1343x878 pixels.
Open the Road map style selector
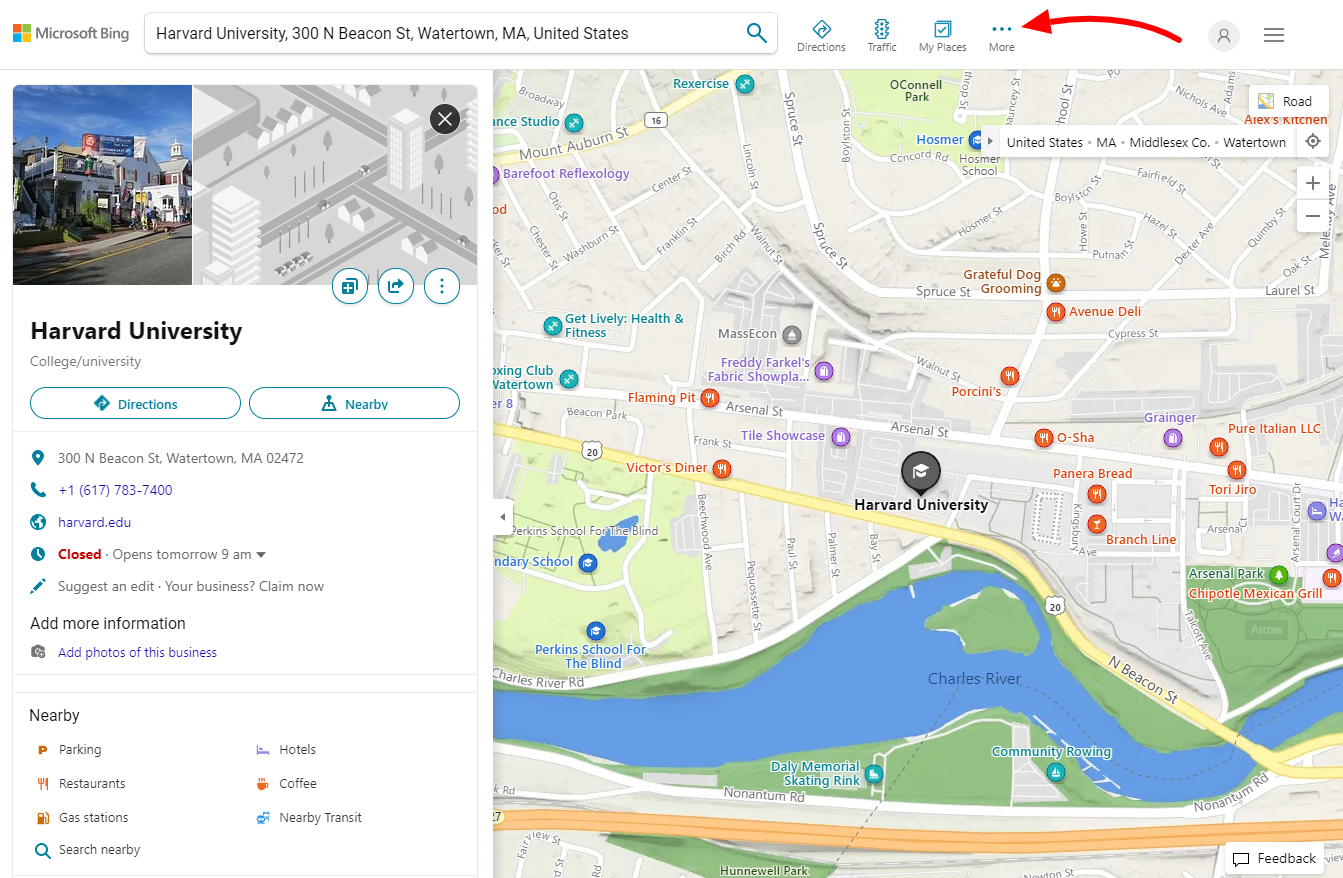[x=1288, y=101]
